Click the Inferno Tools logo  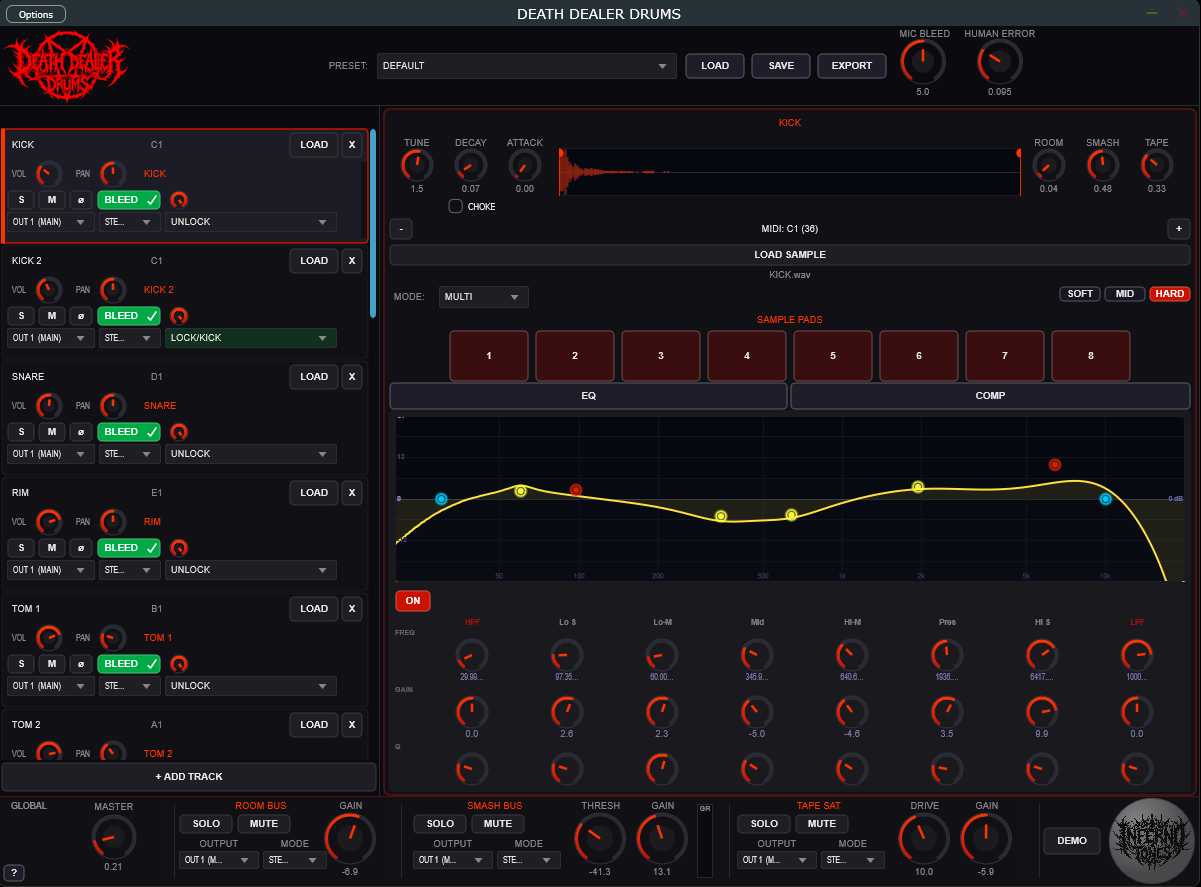[x=1153, y=840]
